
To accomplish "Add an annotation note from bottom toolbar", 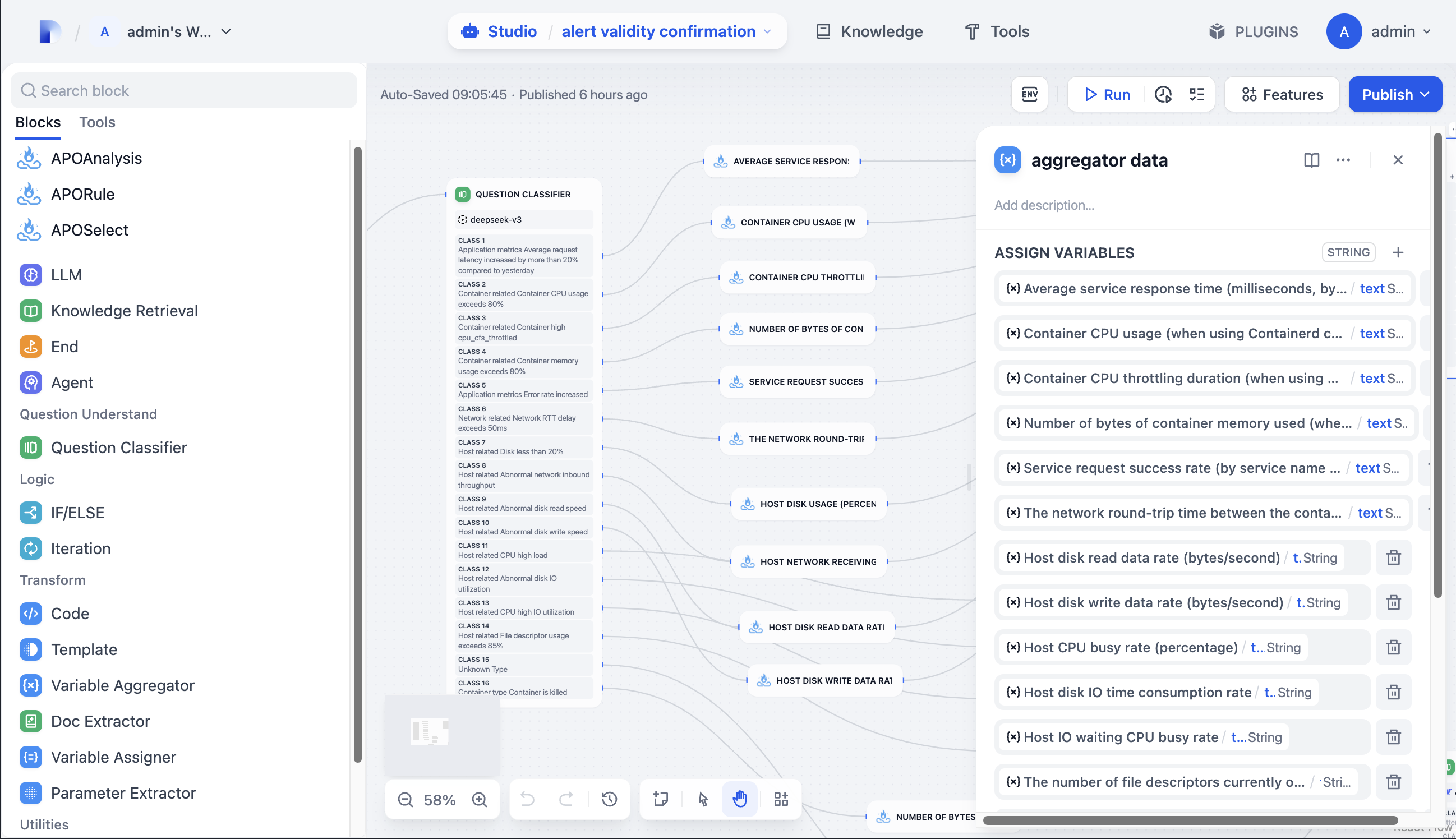I will coord(659,799).
